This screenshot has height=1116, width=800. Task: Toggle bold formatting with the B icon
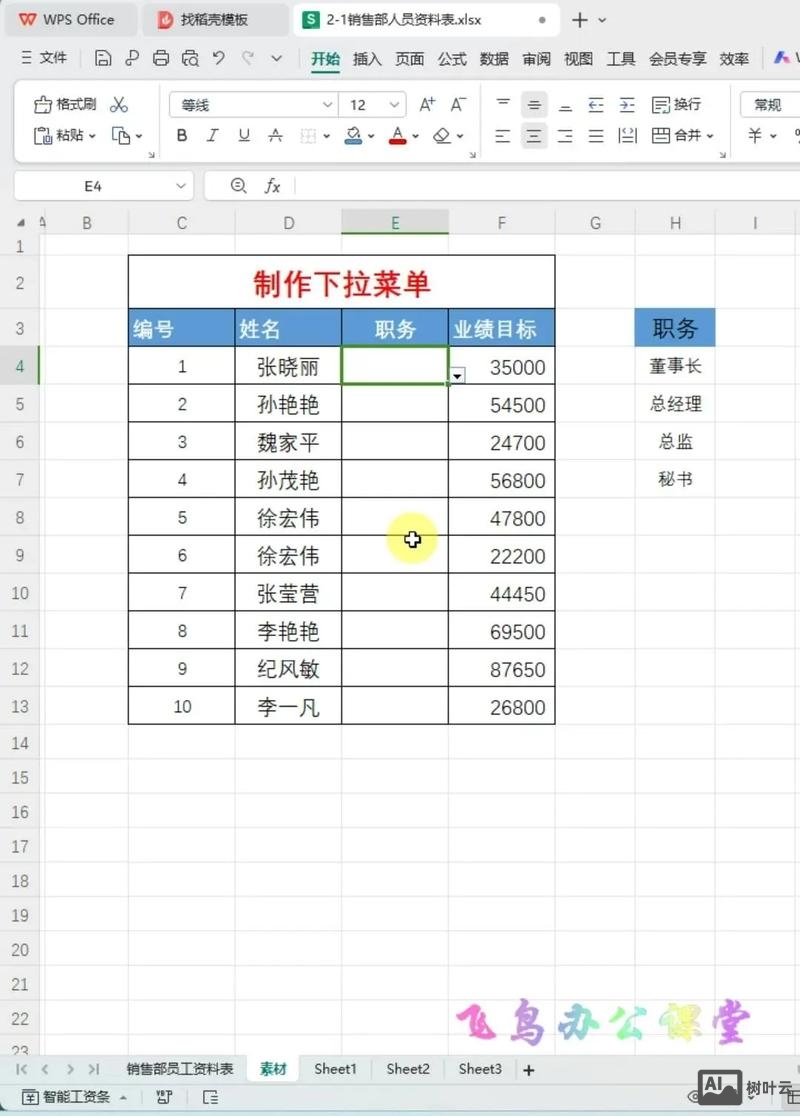[181, 136]
